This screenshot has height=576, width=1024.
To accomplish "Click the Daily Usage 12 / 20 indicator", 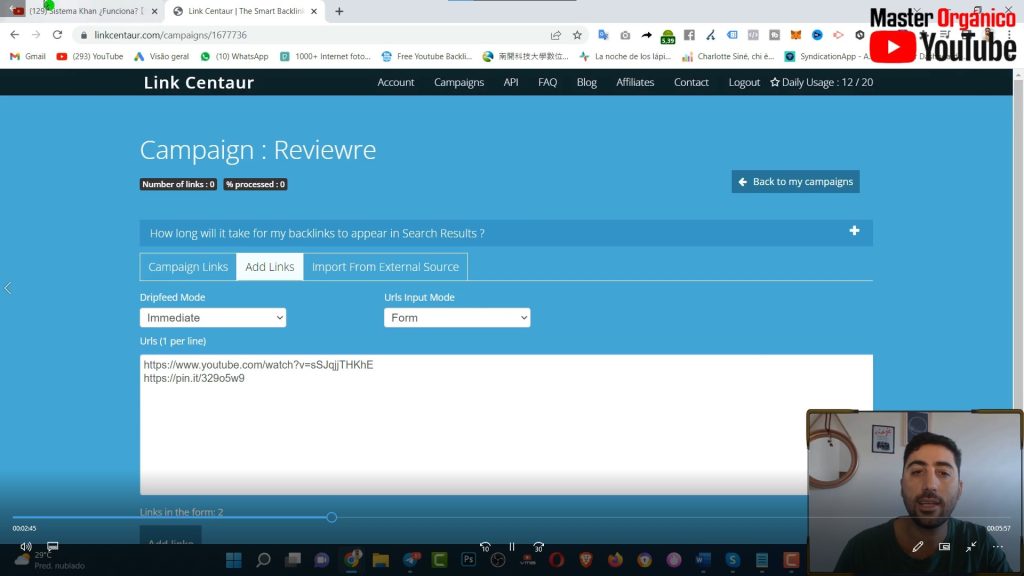I will click(822, 82).
